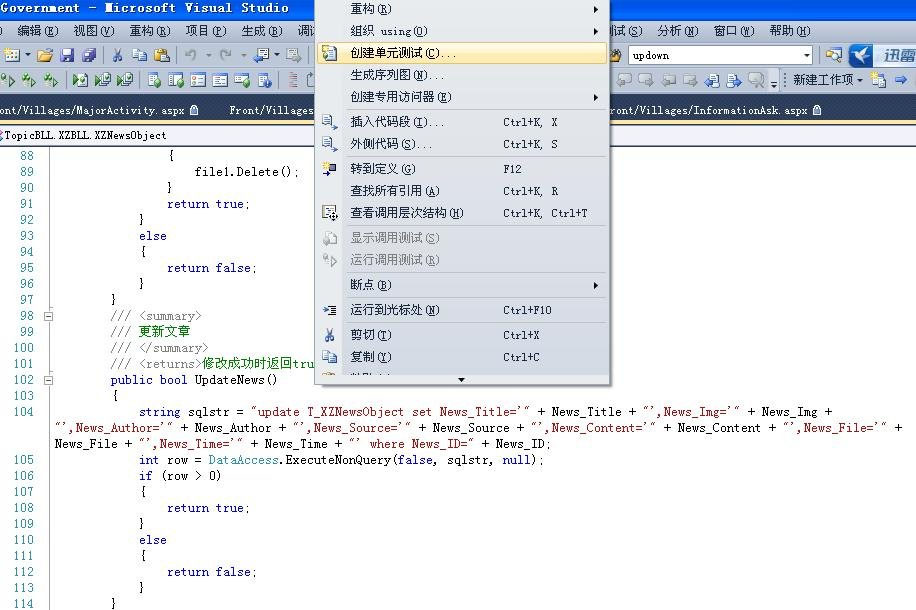
Task: Open toolbar overflow options arrow
Action: pyautogui.click(x=774, y=82)
